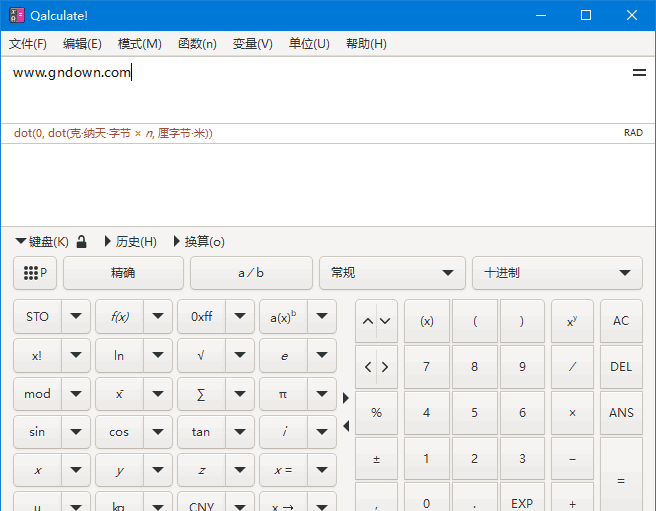Screen dimensions: 656x511
Task: Insert the sum ∑ function
Action: coord(202,394)
